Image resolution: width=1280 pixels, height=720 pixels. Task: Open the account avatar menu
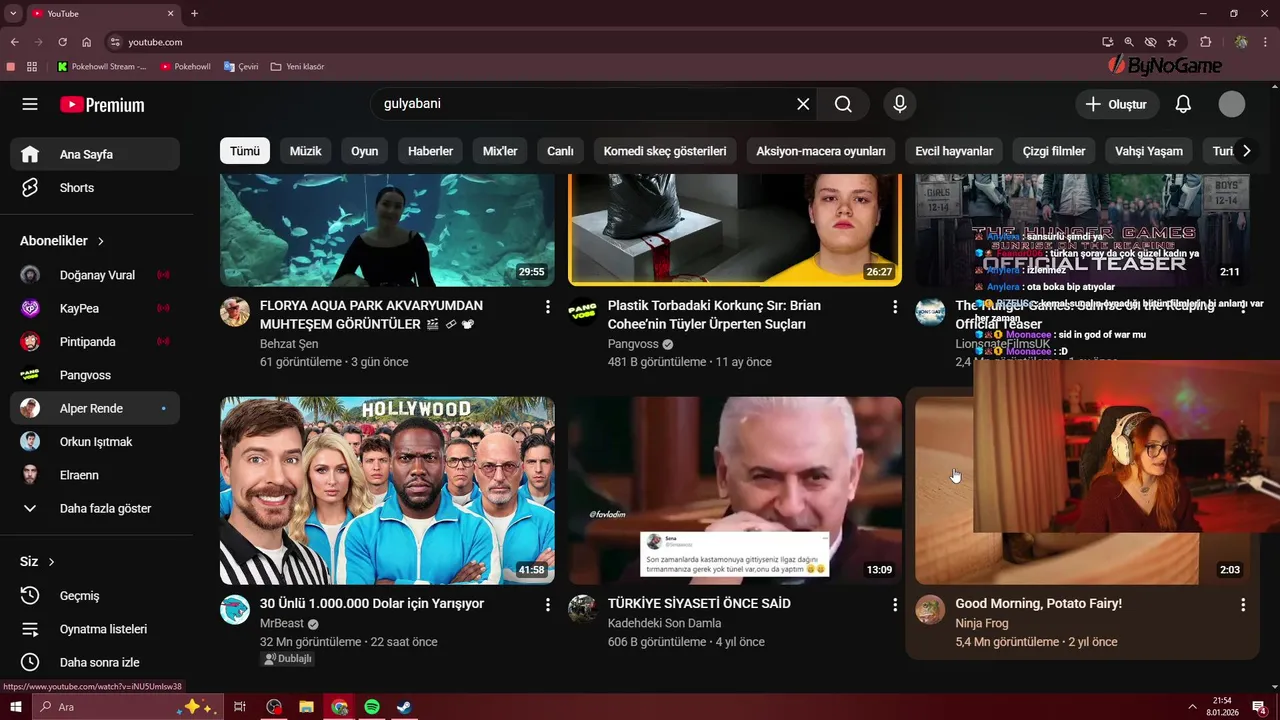point(1232,104)
